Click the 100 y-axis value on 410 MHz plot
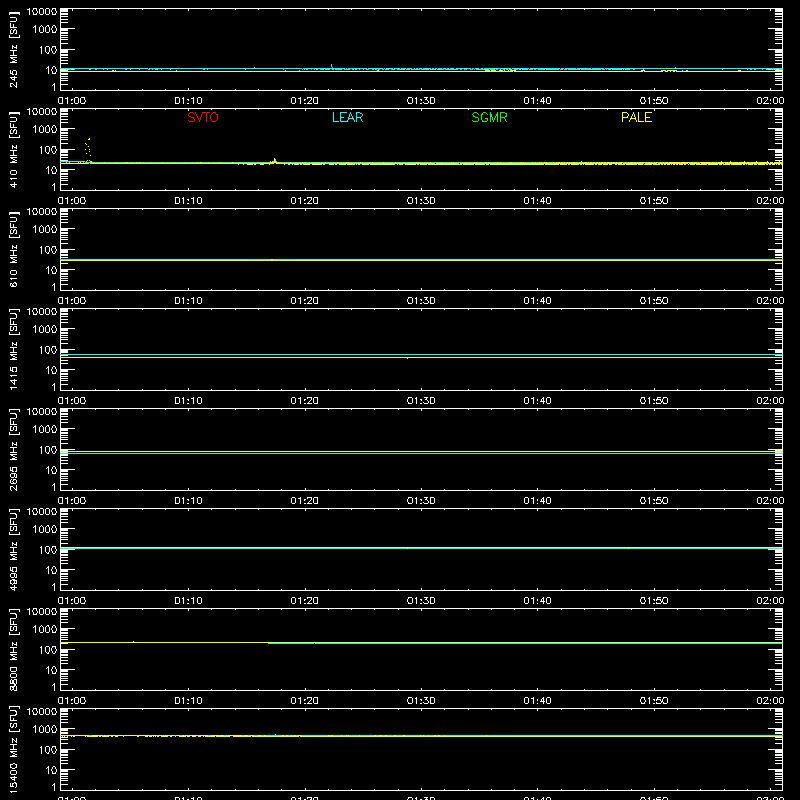 48,150
